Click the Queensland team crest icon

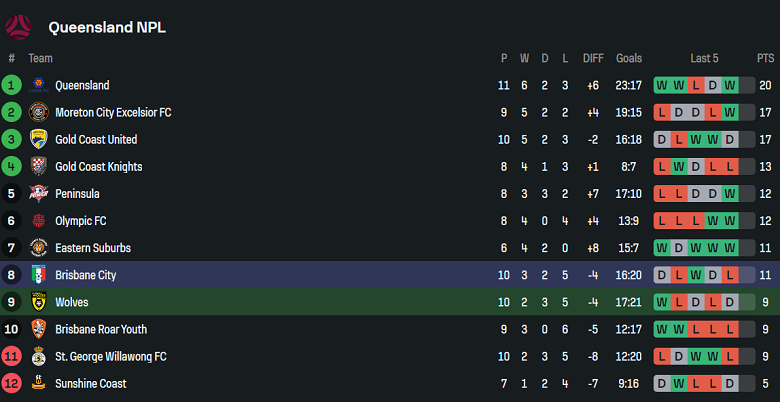(x=39, y=86)
